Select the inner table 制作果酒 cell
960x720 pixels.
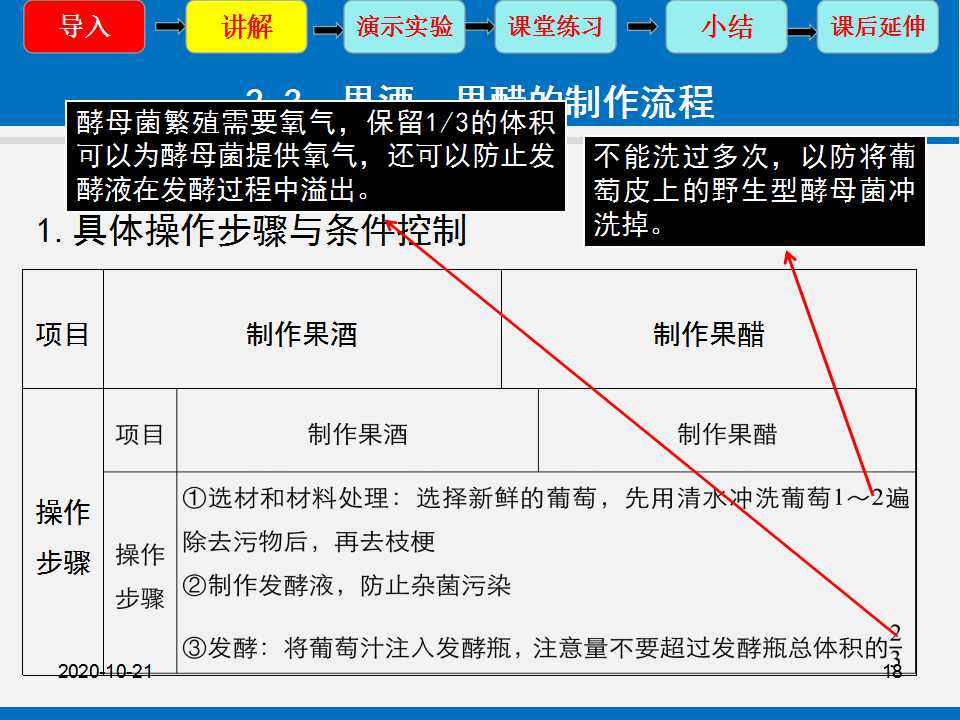[x=358, y=430]
